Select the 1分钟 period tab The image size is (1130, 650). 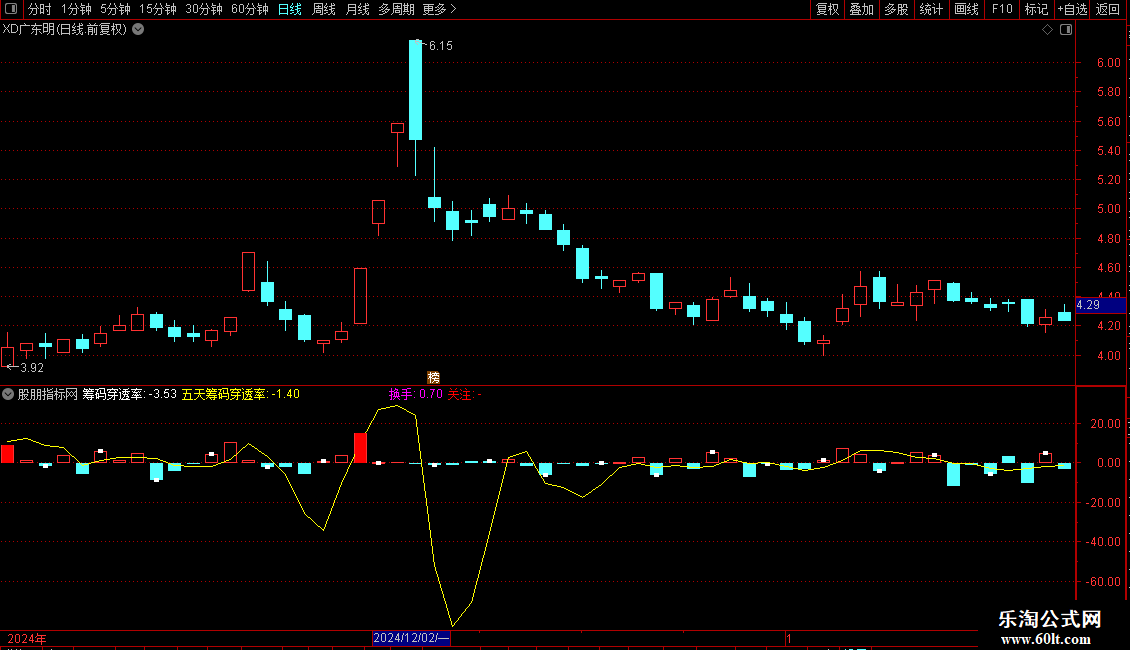coord(76,9)
